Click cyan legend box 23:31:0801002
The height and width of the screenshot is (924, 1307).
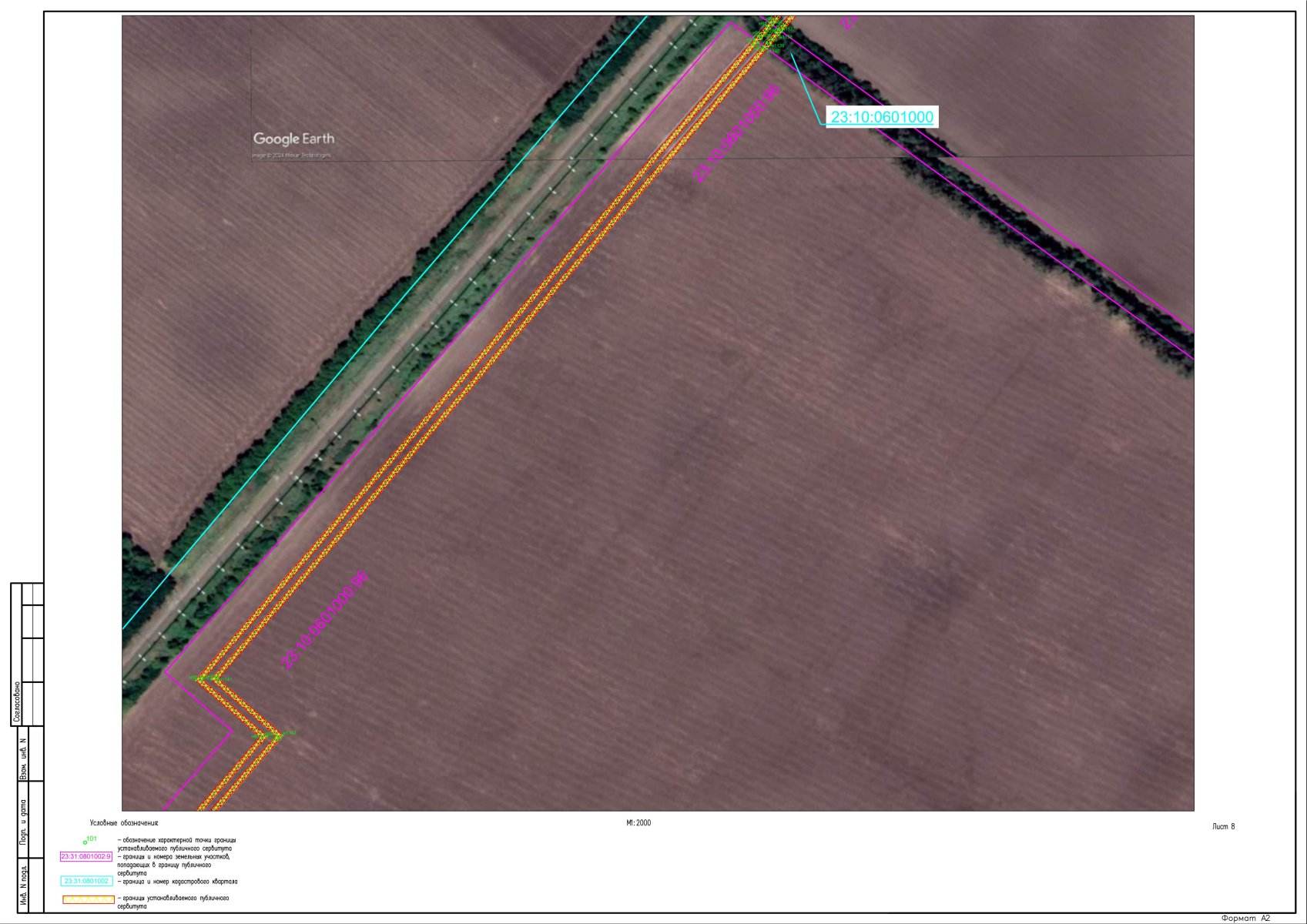point(85,881)
